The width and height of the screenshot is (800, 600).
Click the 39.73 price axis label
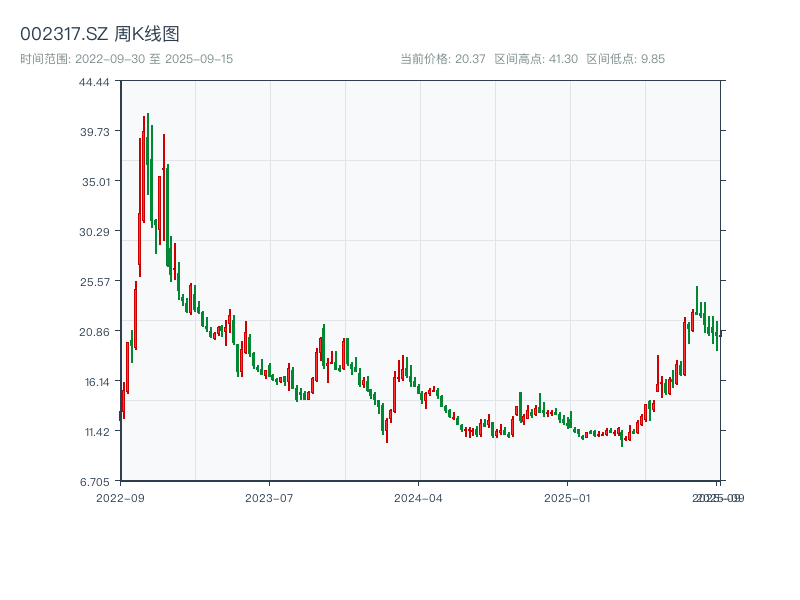point(91,131)
